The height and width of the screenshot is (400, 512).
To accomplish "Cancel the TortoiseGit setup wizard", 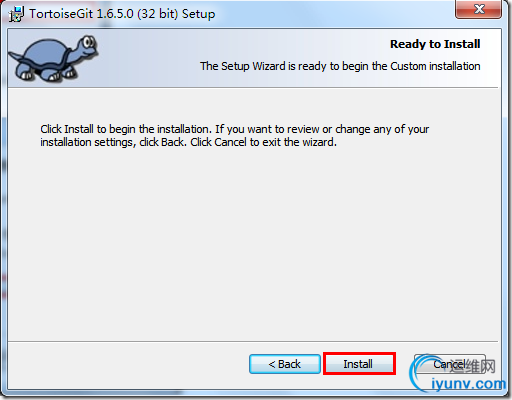I will coord(449,364).
